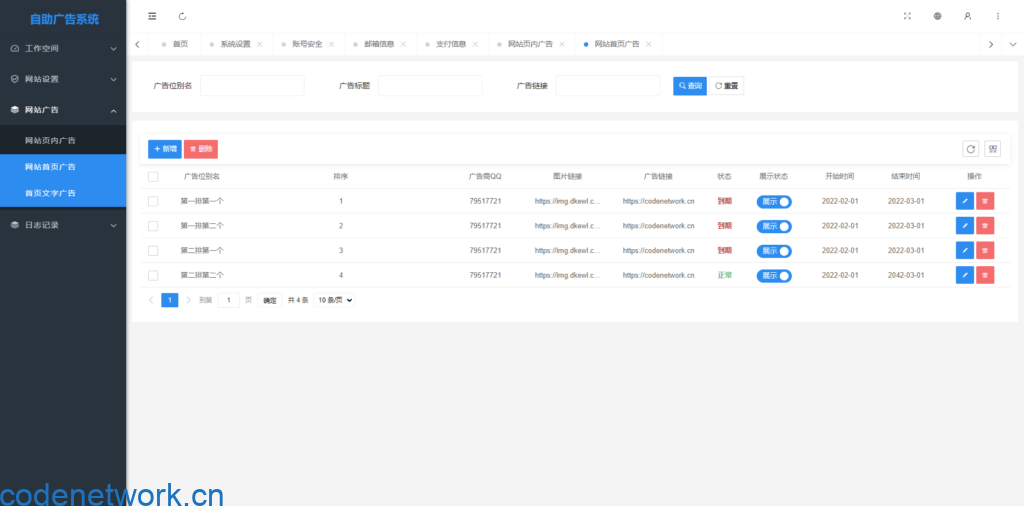Select 首页文字广告 in the sidebar
Viewport: 1024px width, 506px height.
point(50,193)
